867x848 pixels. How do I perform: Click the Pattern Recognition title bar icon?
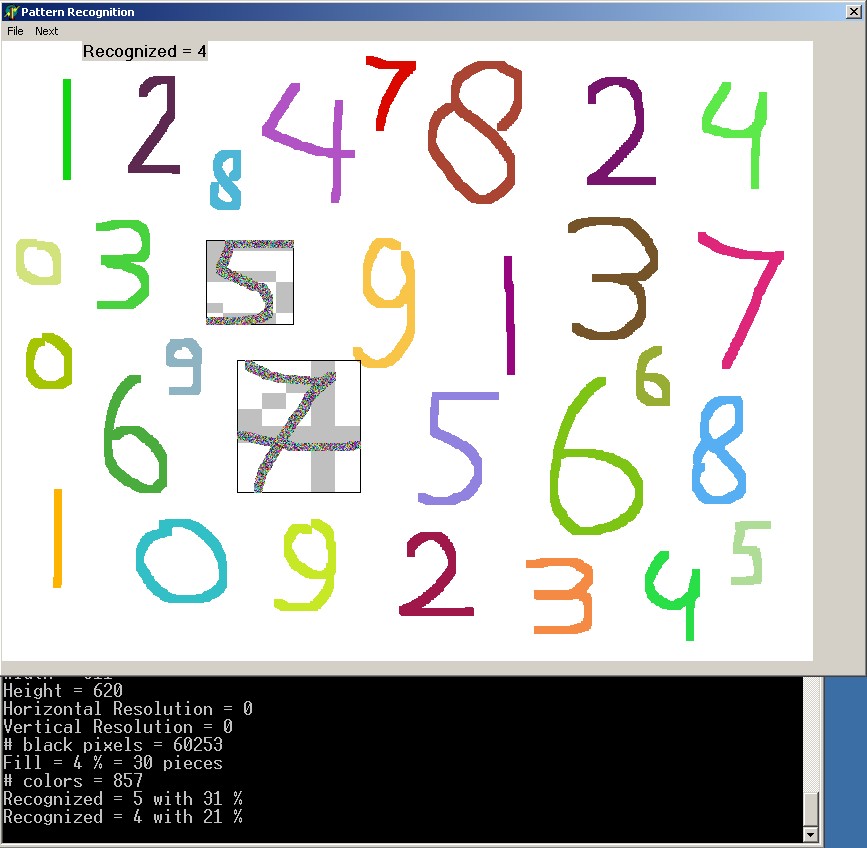click(x=11, y=12)
